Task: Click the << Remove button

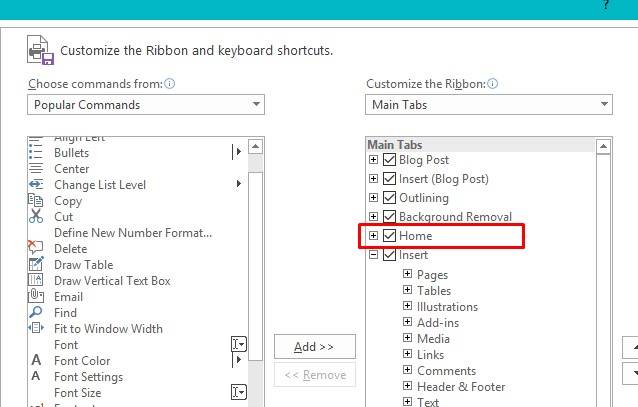Action: click(x=315, y=374)
